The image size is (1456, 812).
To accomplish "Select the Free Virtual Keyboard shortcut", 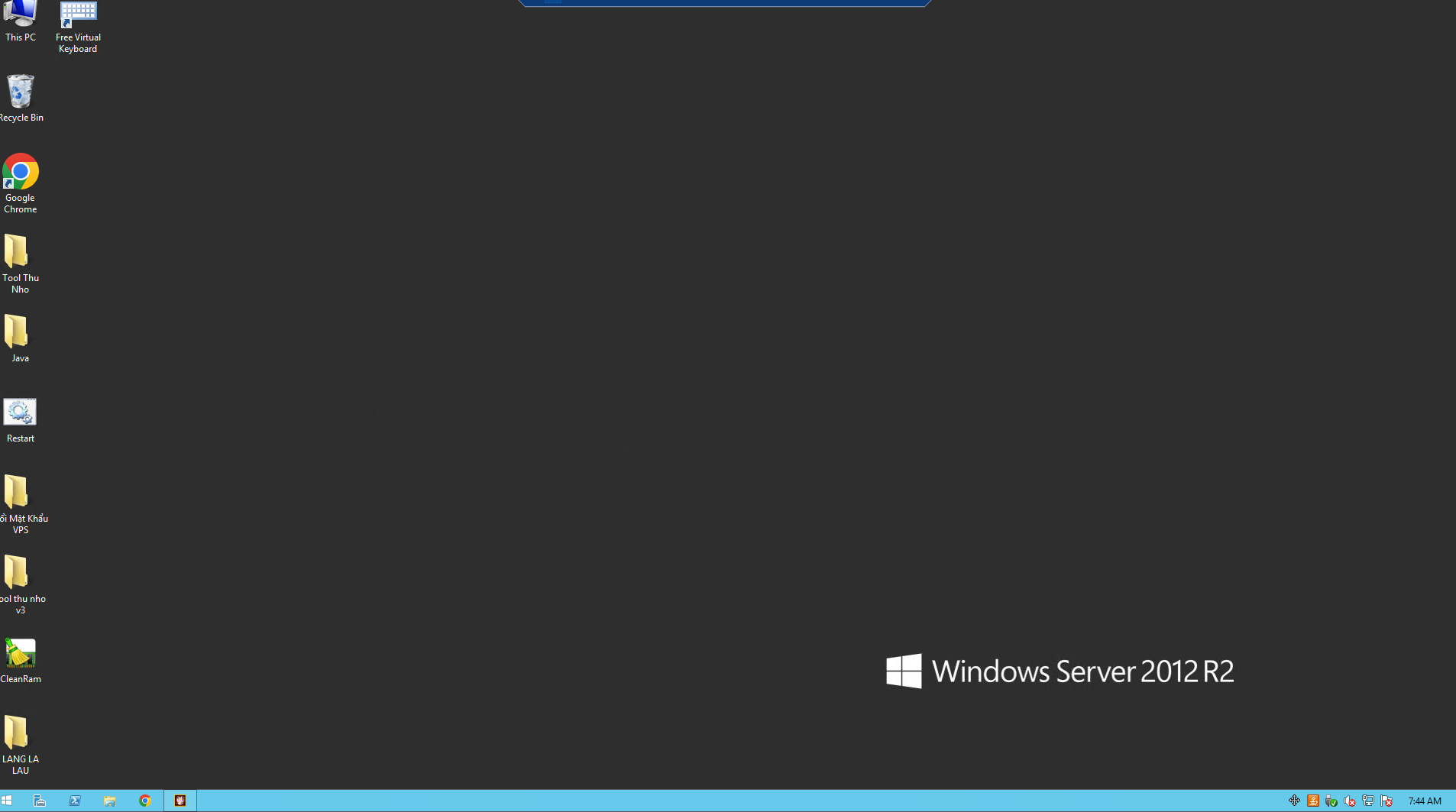I will [78, 26].
